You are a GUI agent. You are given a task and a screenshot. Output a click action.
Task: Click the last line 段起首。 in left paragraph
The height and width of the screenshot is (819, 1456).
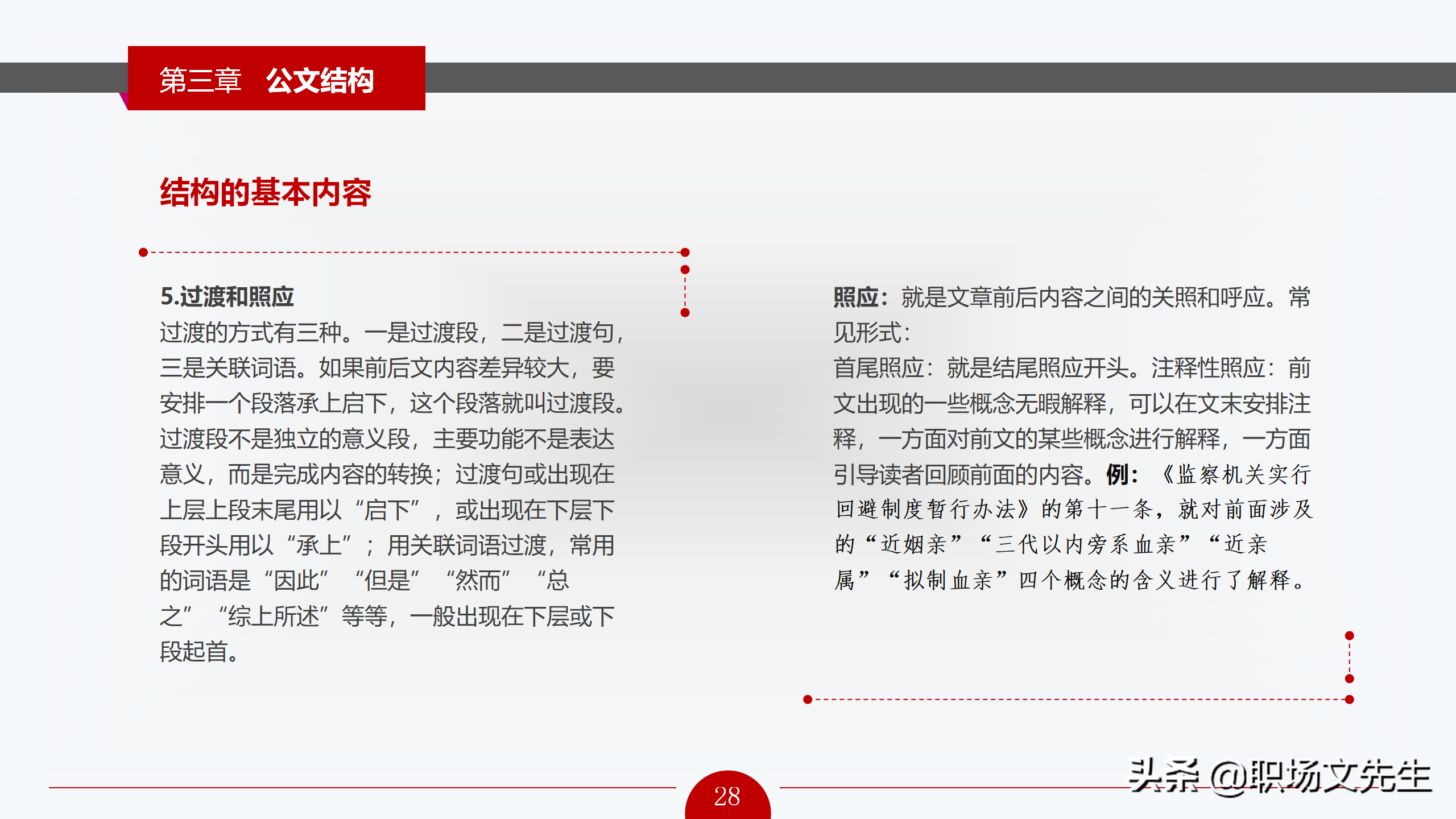[199, 652]
